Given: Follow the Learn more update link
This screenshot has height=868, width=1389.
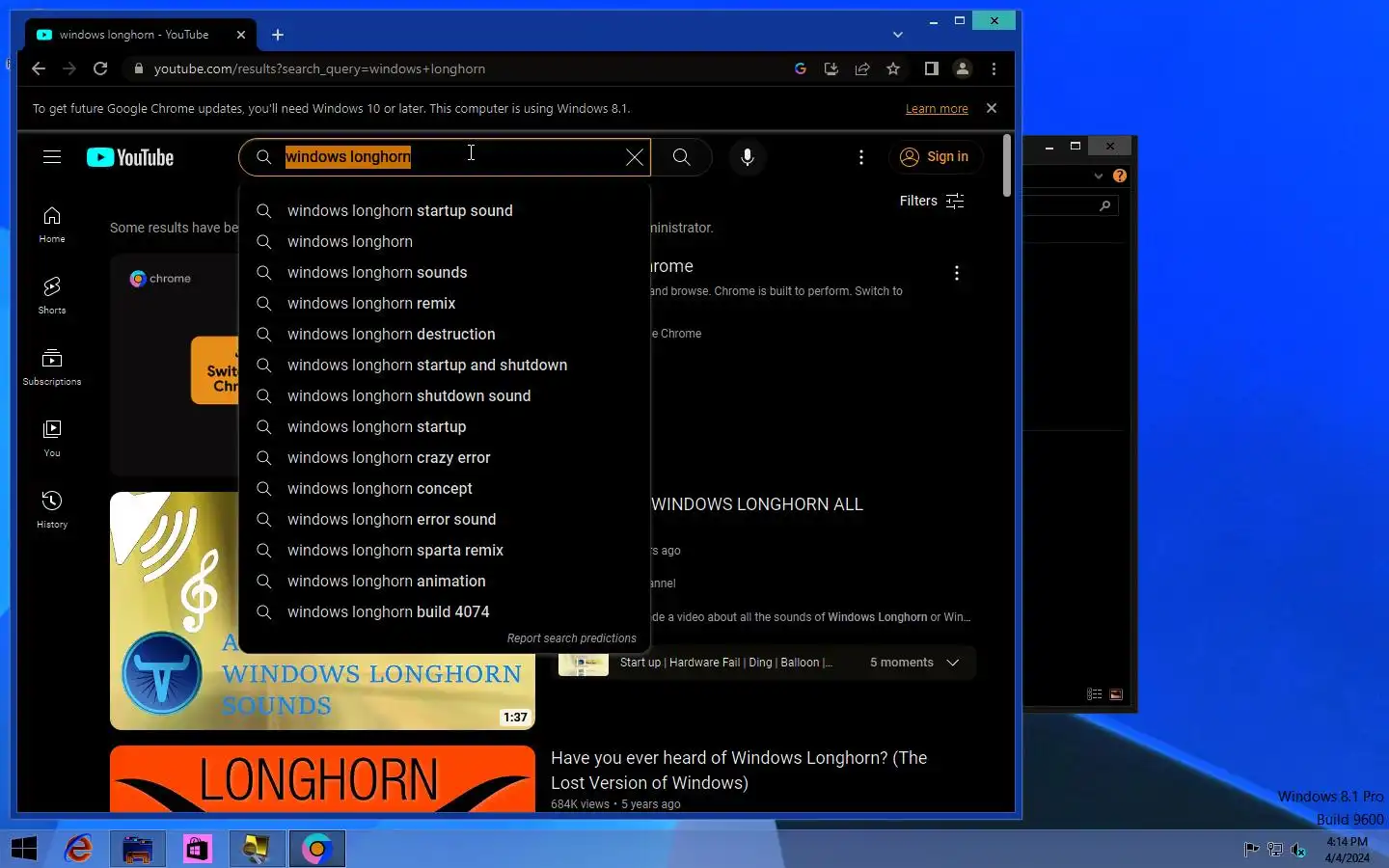Looking at the screenshot, I should 937,109.
